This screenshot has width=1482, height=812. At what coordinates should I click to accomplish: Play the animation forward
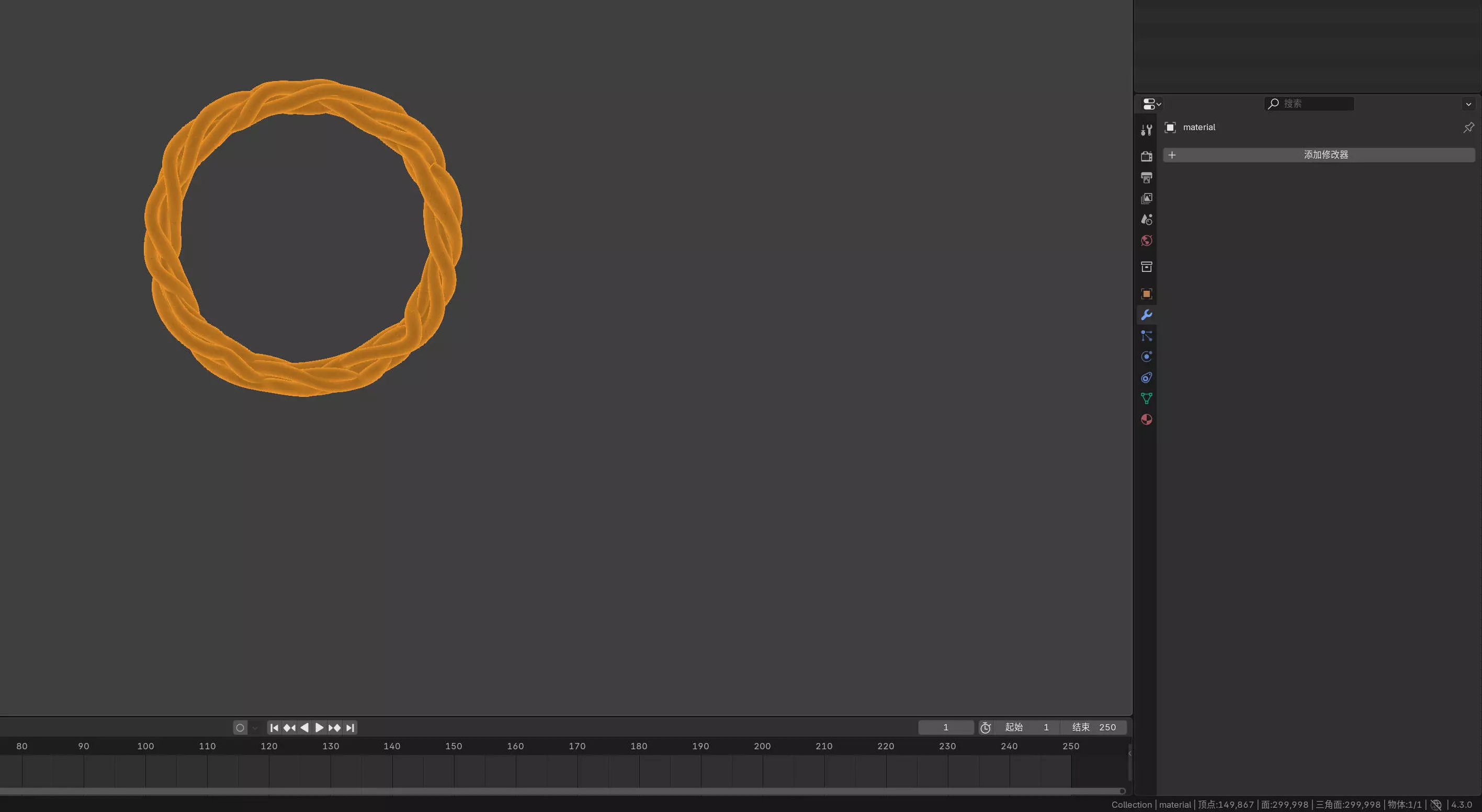click(319, 727)
